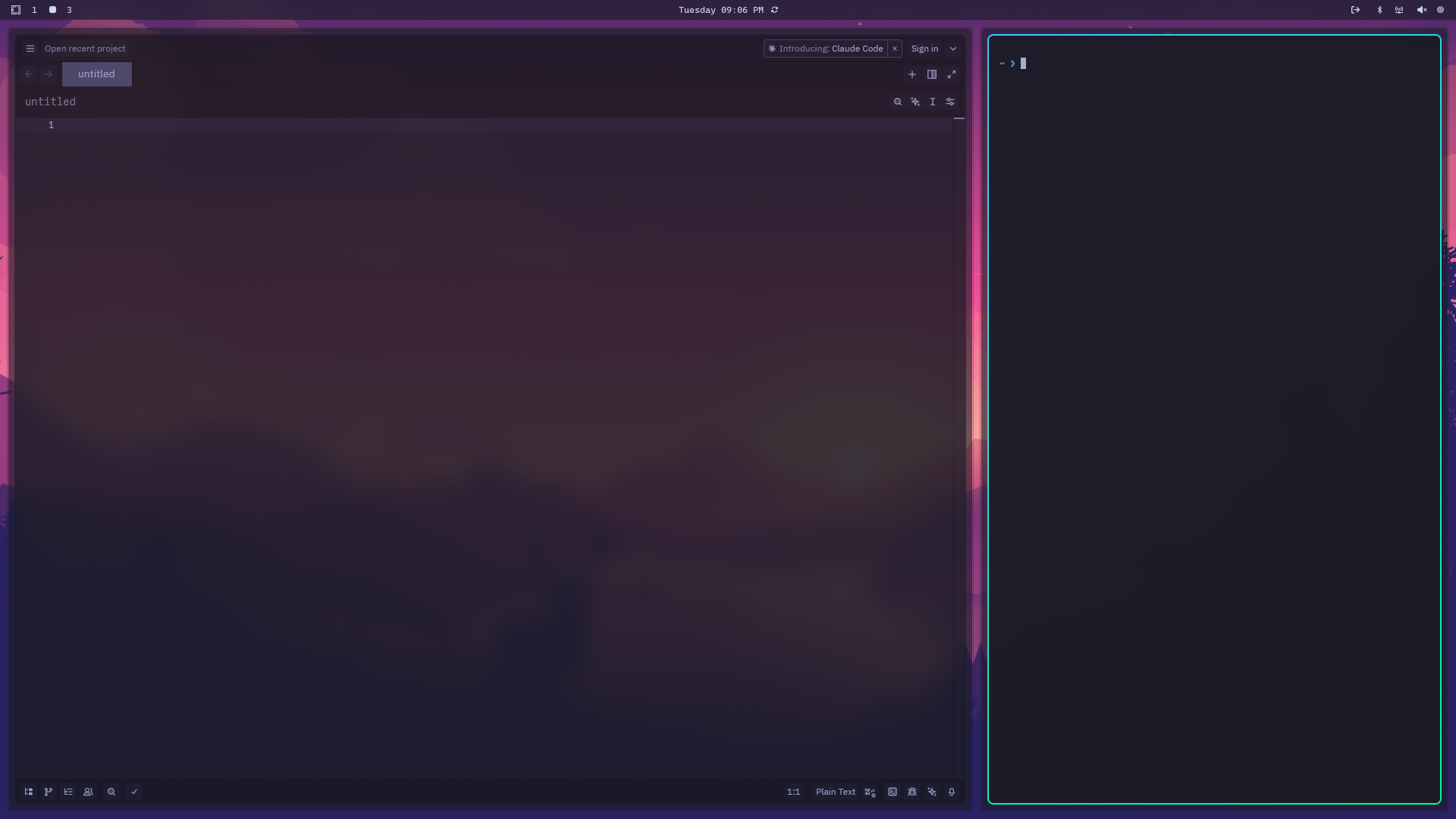
Task: Click the Sign in button
Action: [924, 49]
